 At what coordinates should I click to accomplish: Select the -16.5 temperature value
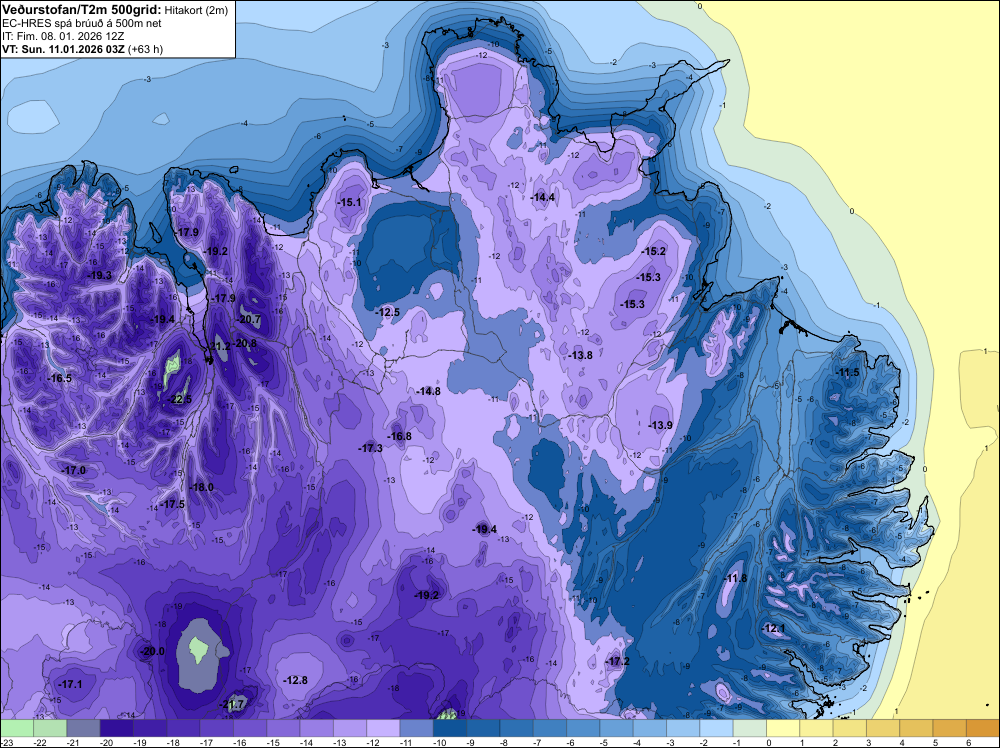(x=60, y=378)
